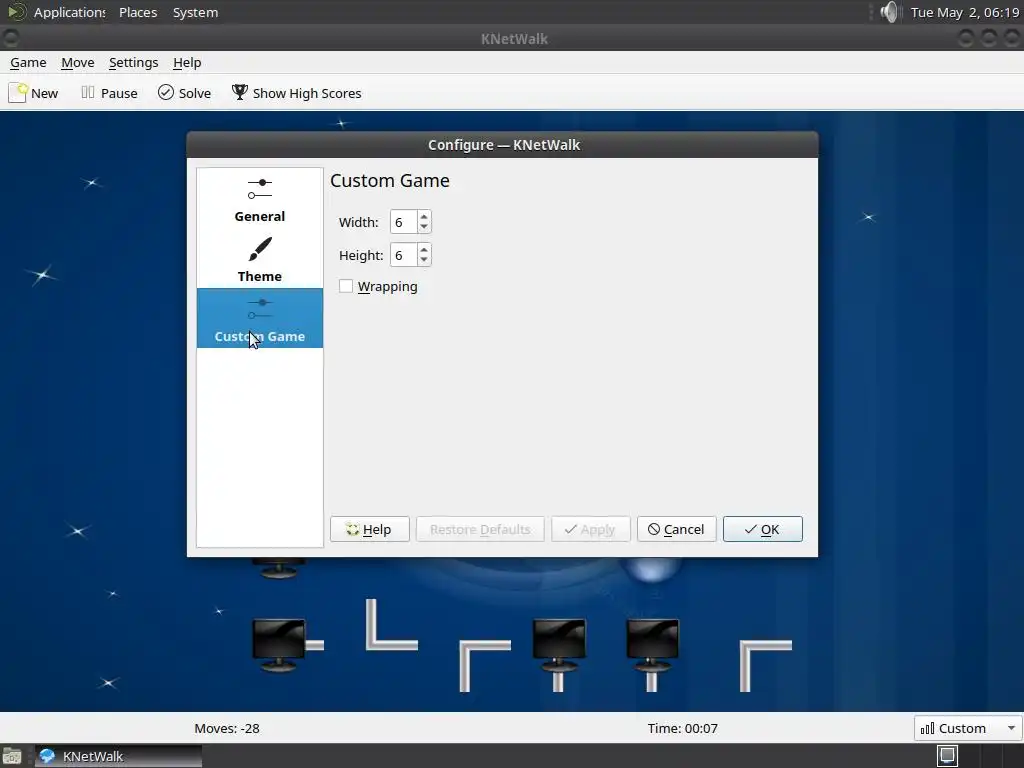Click the Solve toolbar button
This screenshot has width=1024, height=768.
tap(184, 93)
